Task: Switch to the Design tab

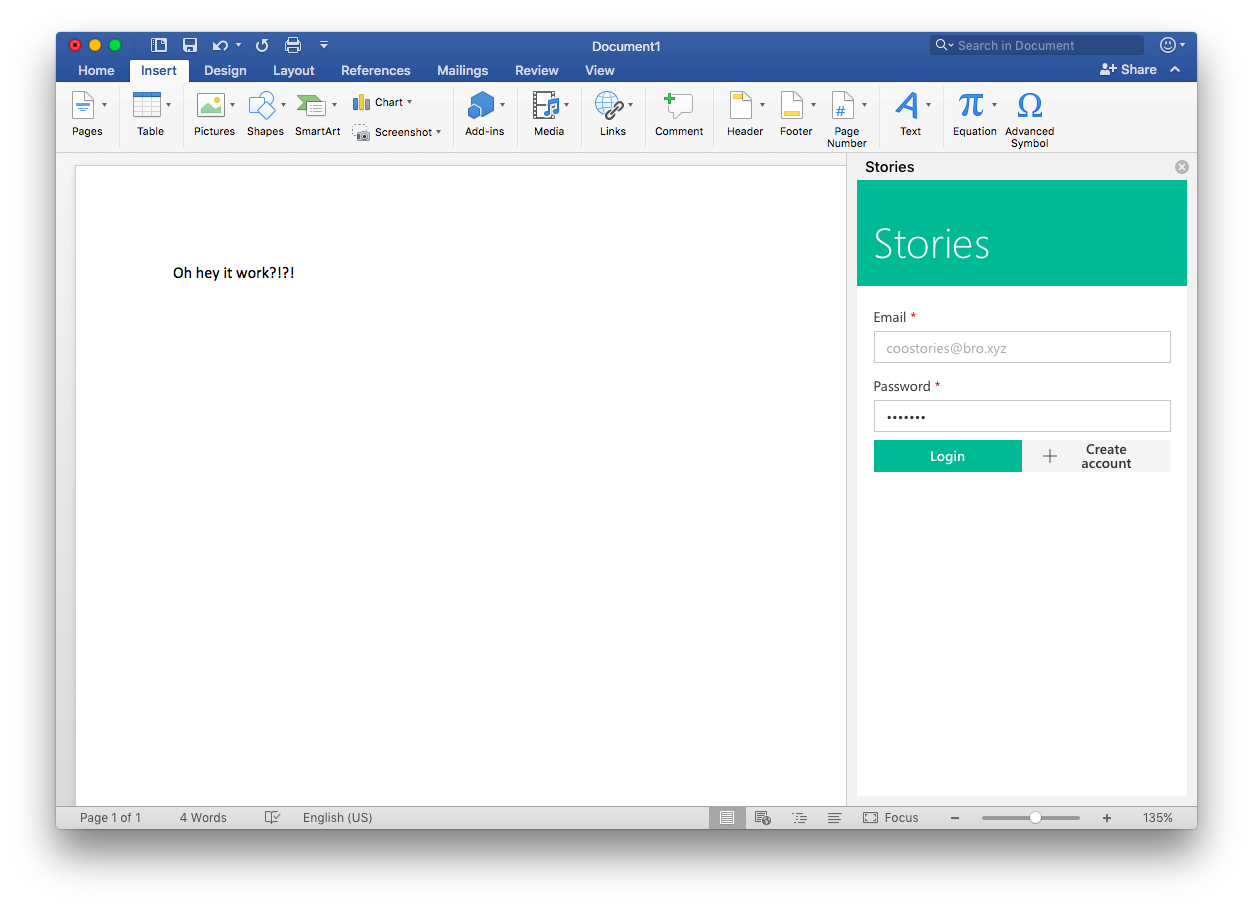Action: click(225, 70)
